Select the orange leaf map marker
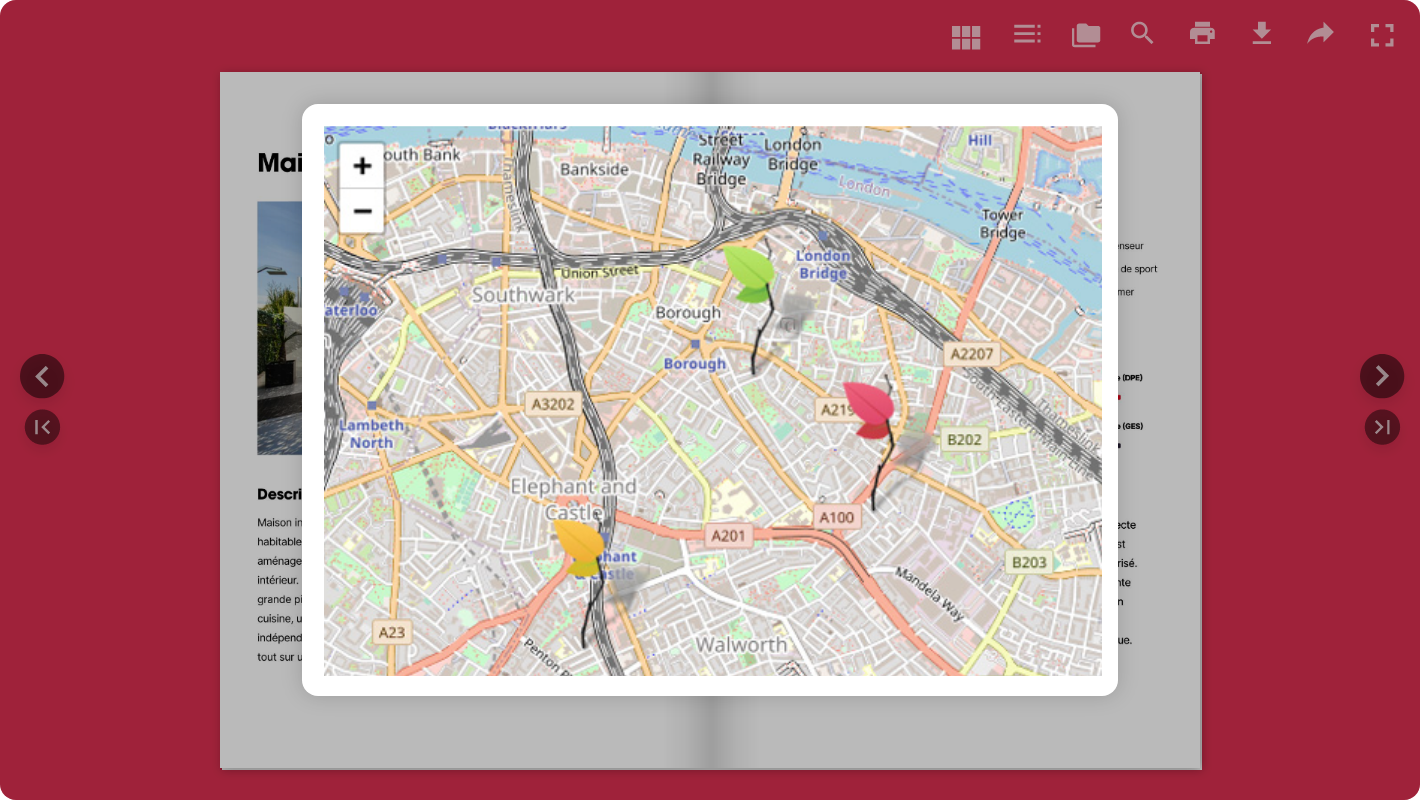Image resolution: width=1420 pixels, height=800 pixels. 580,545
